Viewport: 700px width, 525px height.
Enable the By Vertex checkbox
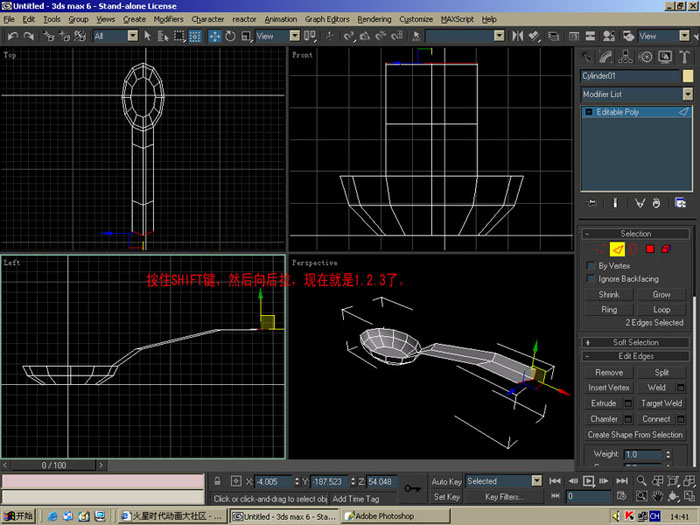tap(591, 266)
